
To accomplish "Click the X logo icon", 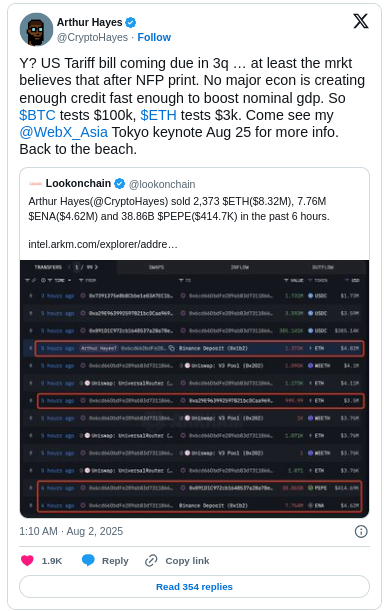I will click(361, 21).
